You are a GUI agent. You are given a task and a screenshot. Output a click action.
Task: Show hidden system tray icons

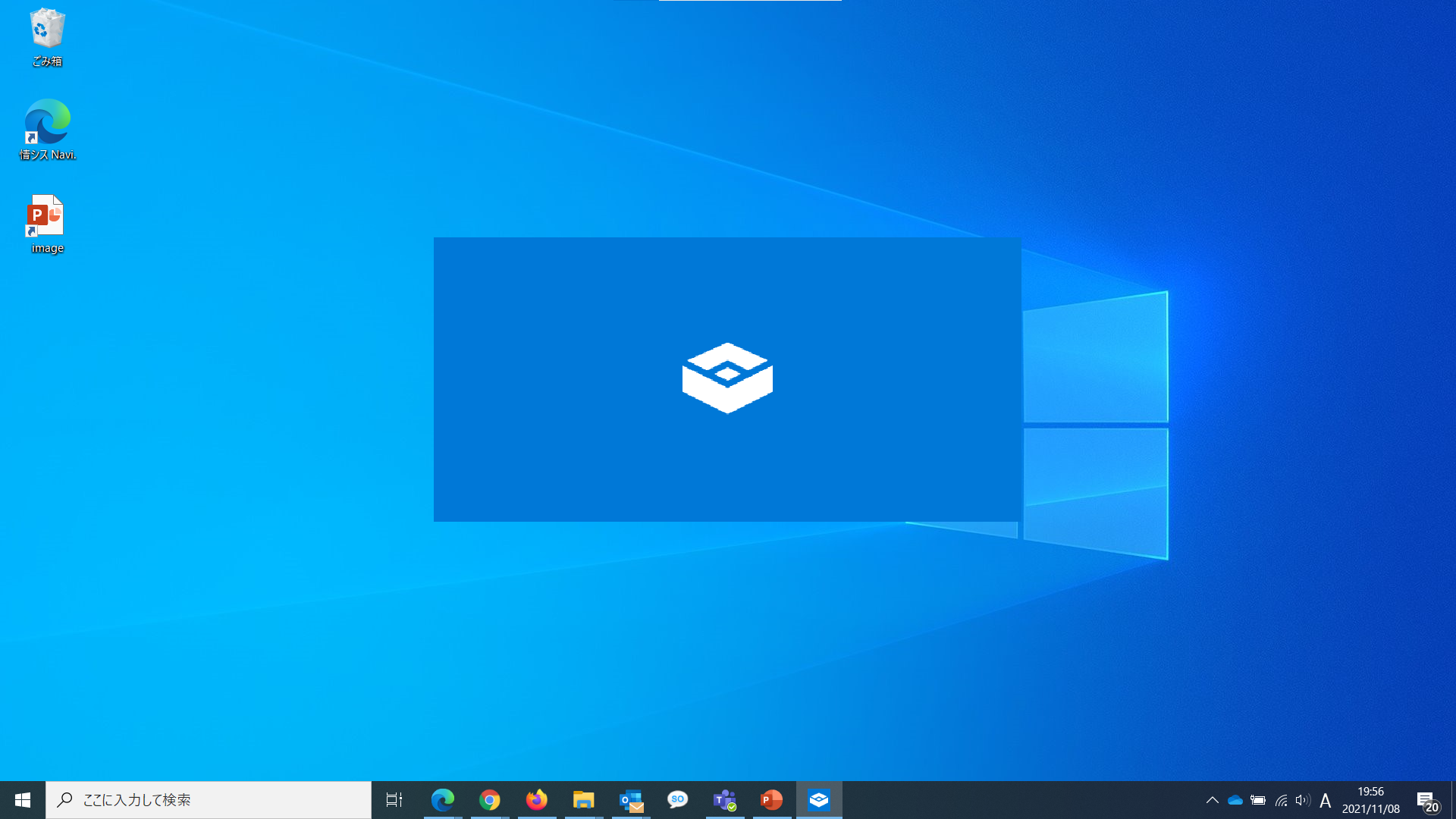[1212, 800]
